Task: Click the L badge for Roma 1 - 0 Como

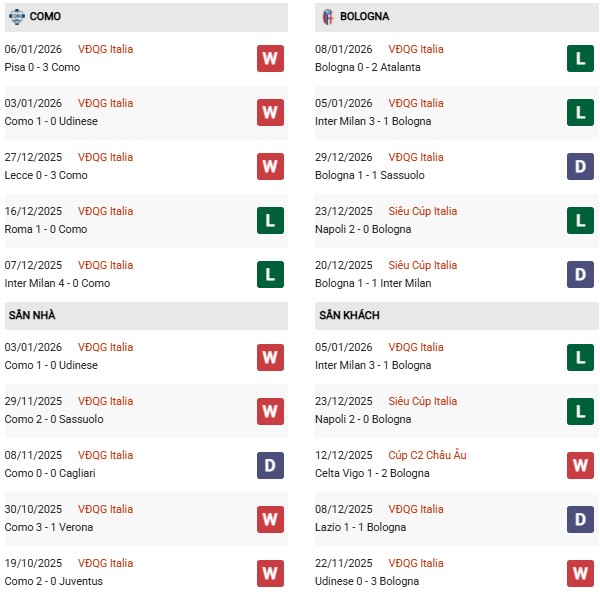Action: pos(270,220)
